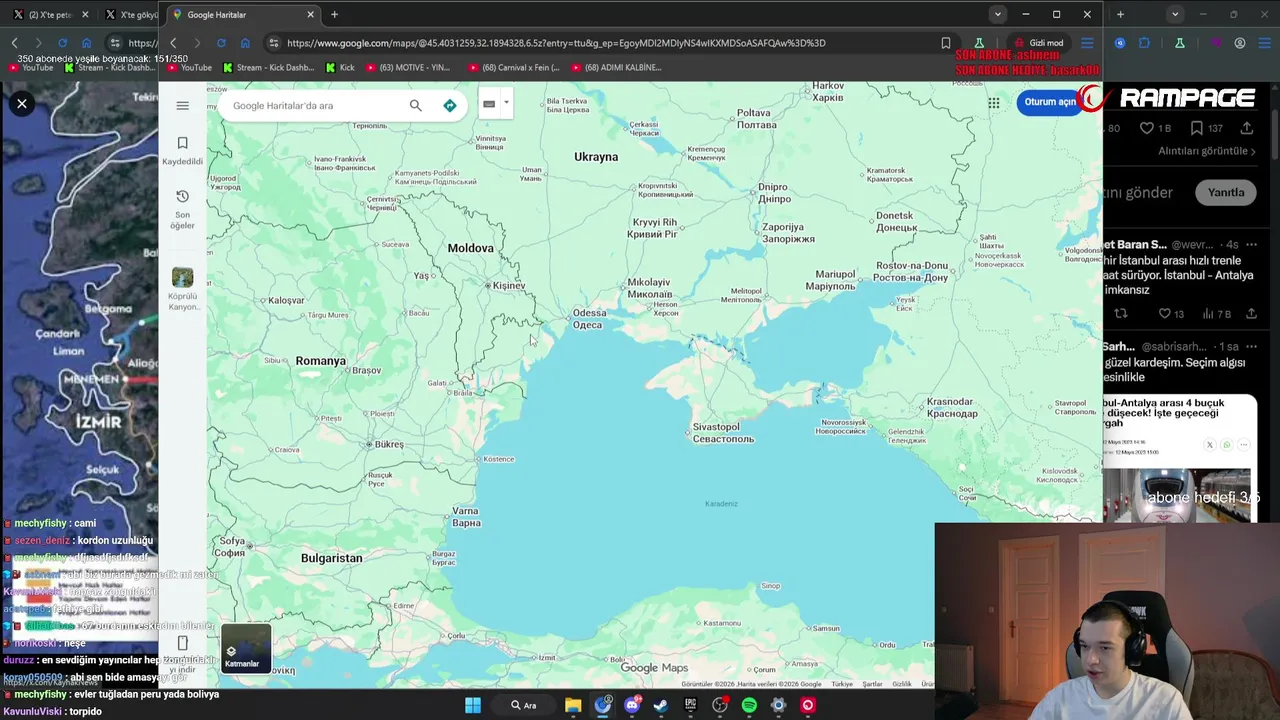Open Spotify from the taskbar
This screenshot has height=720, width=1280.
(749, 705)
